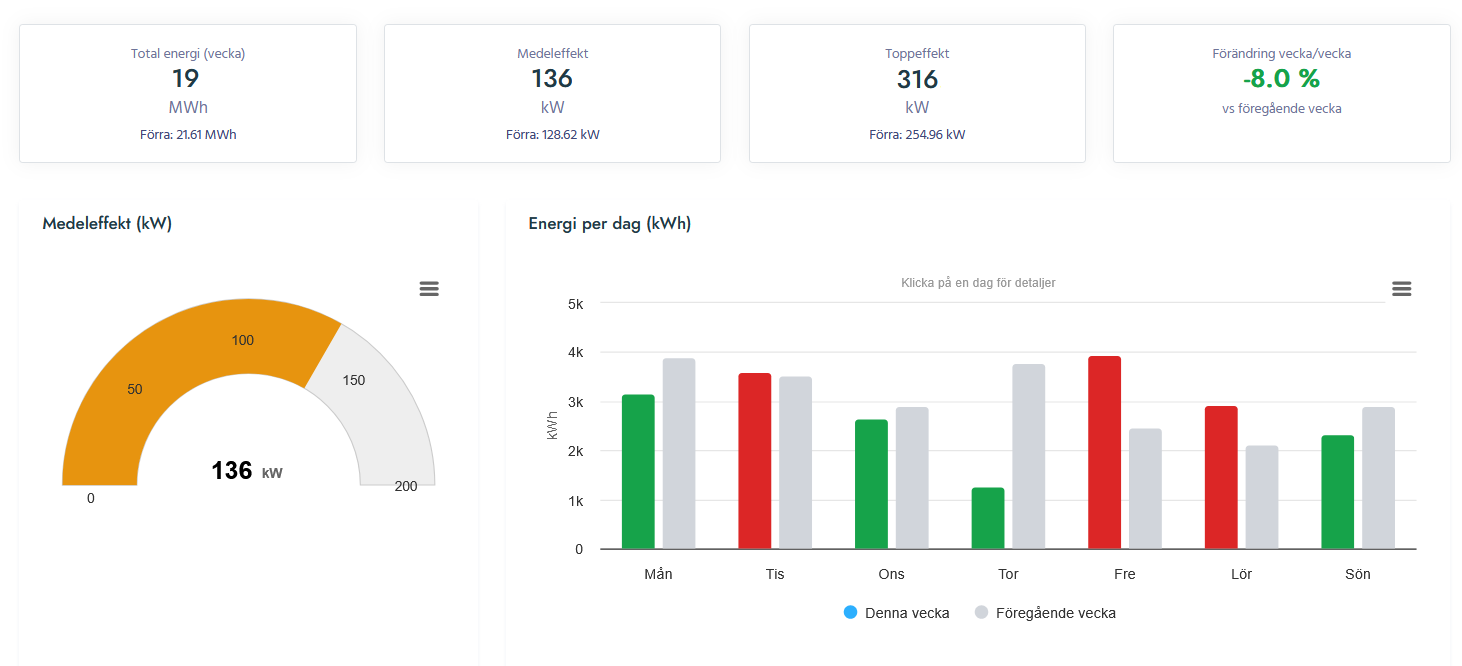Click the Medeleffekt KPI card
This screenshot has width=1462, height=666.
[x=552, y=93]
